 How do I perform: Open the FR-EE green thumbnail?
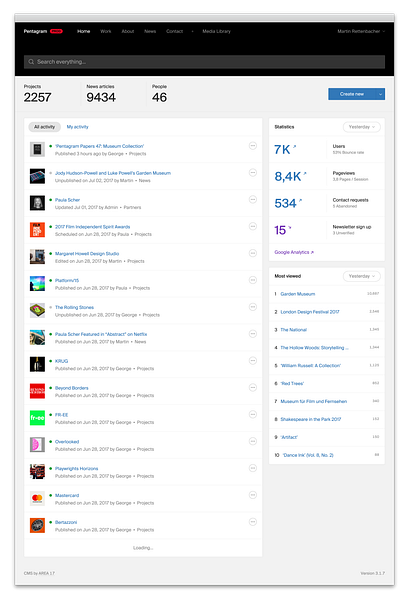tap(37, 418)
